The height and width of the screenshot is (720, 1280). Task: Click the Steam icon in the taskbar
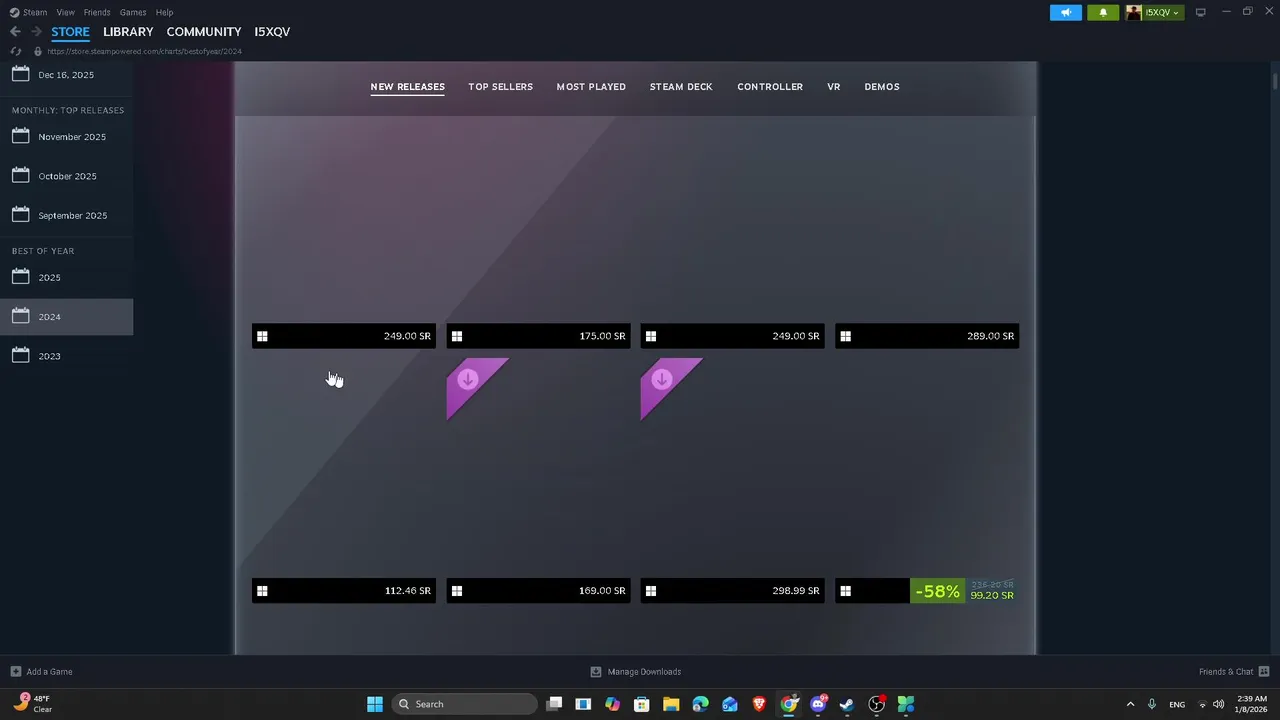pyautogui.click(x=847, y=704)
